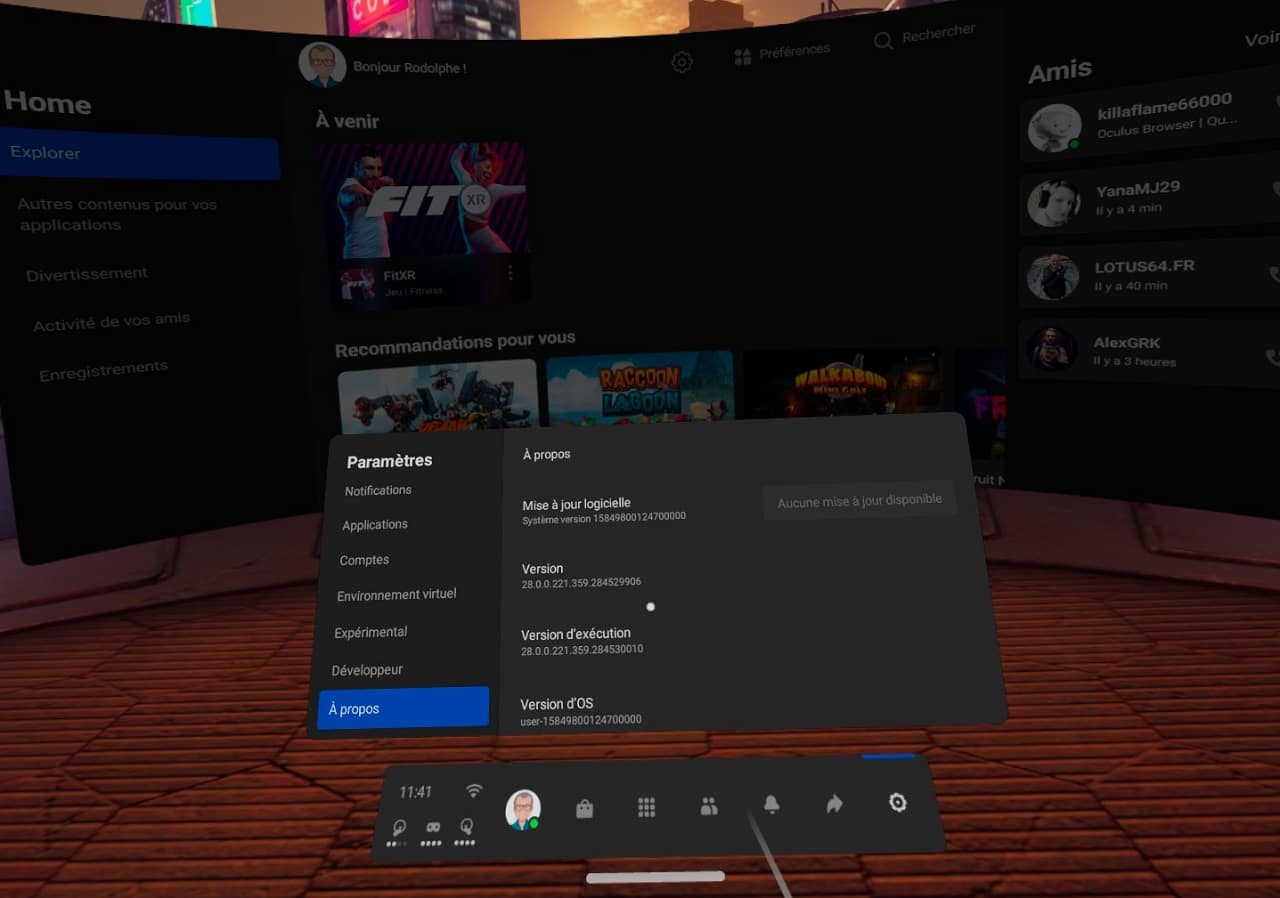Screen dimensions: 1280x898
Task: Click Recommandations pour vous heading
Action: pos(455,344)
